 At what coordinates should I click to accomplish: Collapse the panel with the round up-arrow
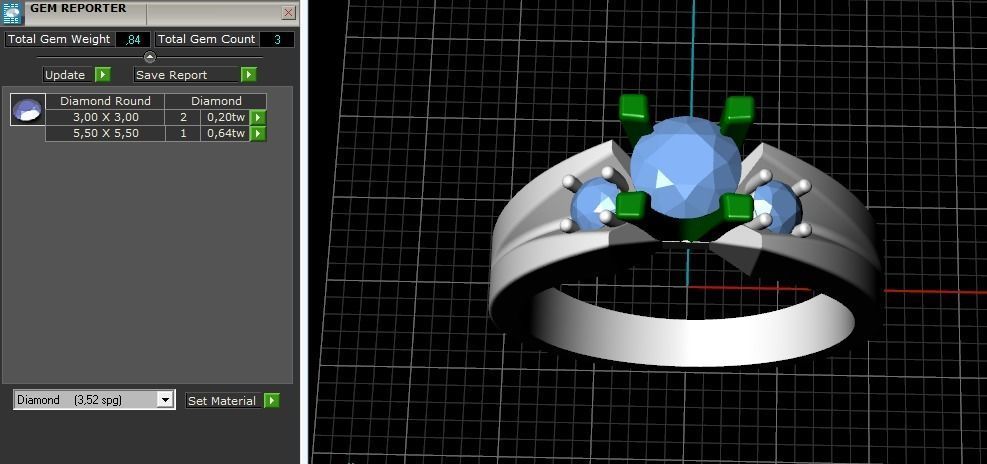coord(150,57)
